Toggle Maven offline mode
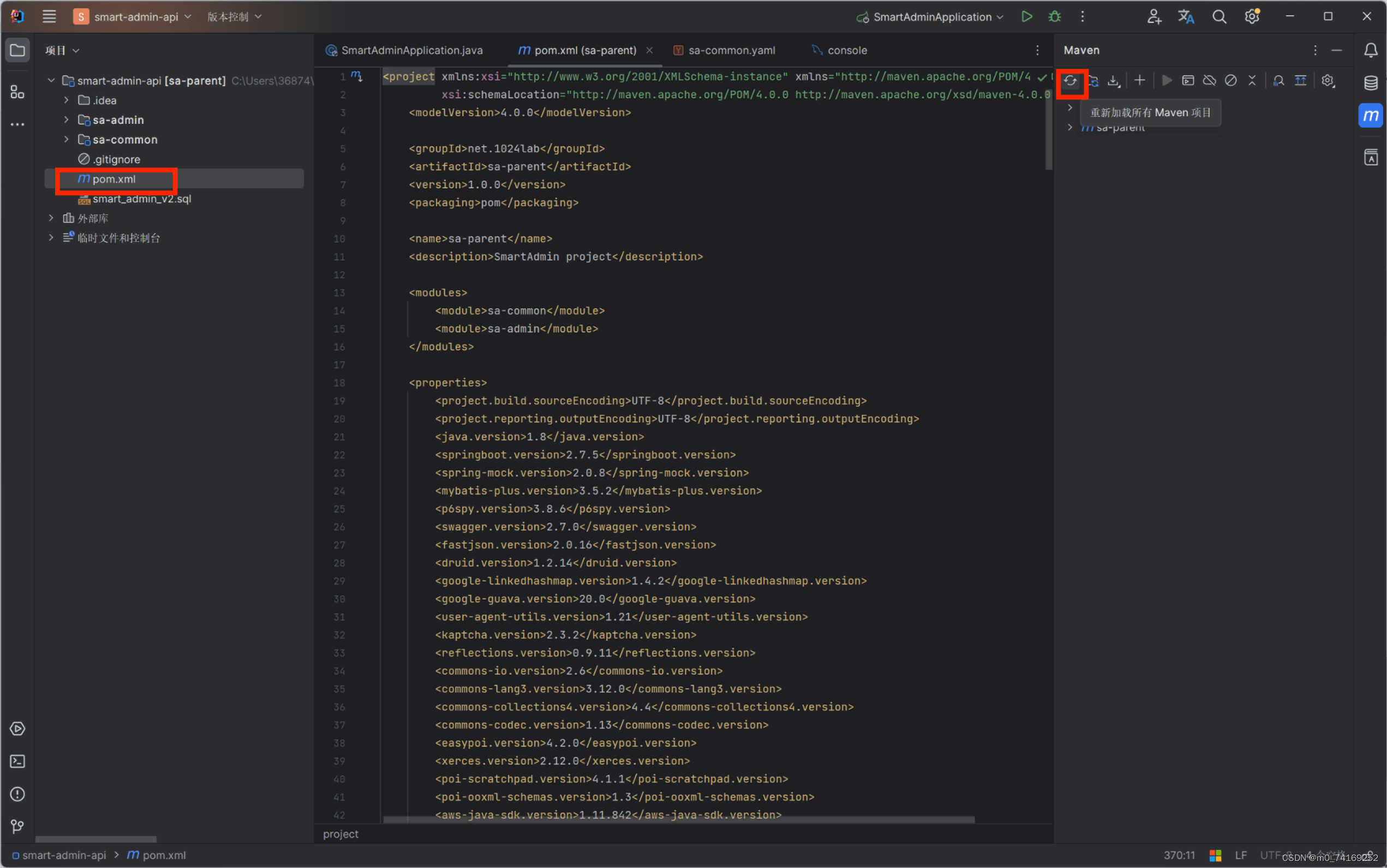The width and height of the screenshot is (1387, 868). [1209, 80]
